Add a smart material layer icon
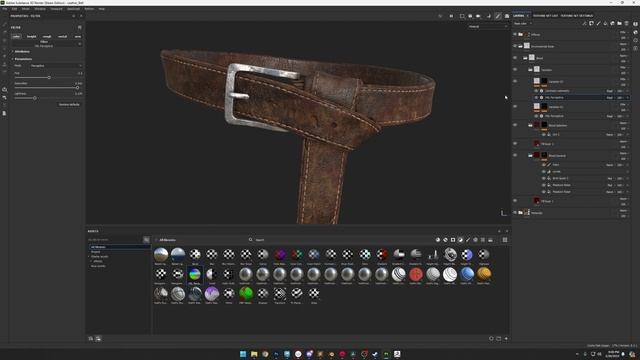Viewport: 640px width, 360px height. tap(612, 24)
